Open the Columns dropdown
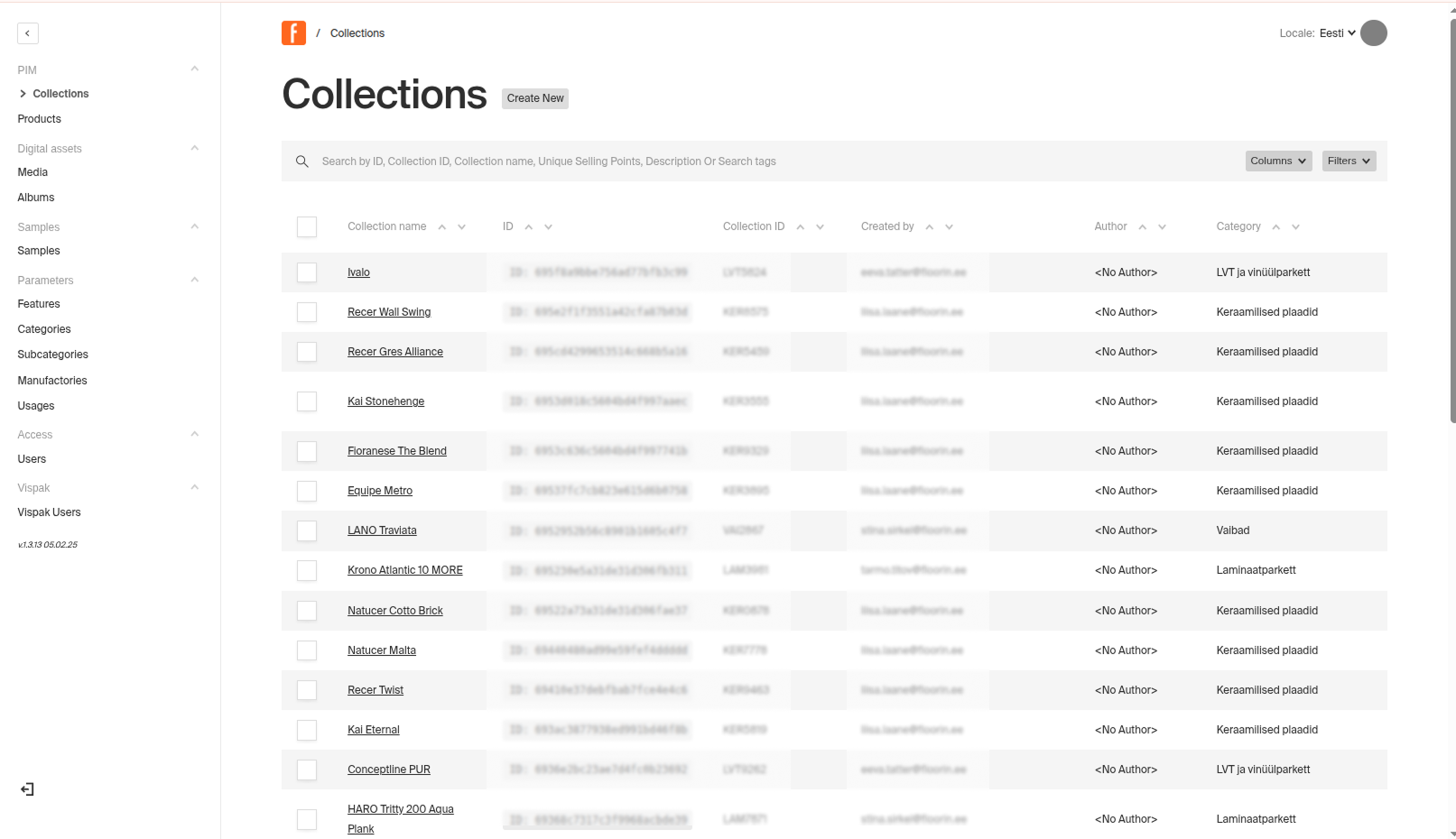 pyautogui.click(x=1278, y=161)
